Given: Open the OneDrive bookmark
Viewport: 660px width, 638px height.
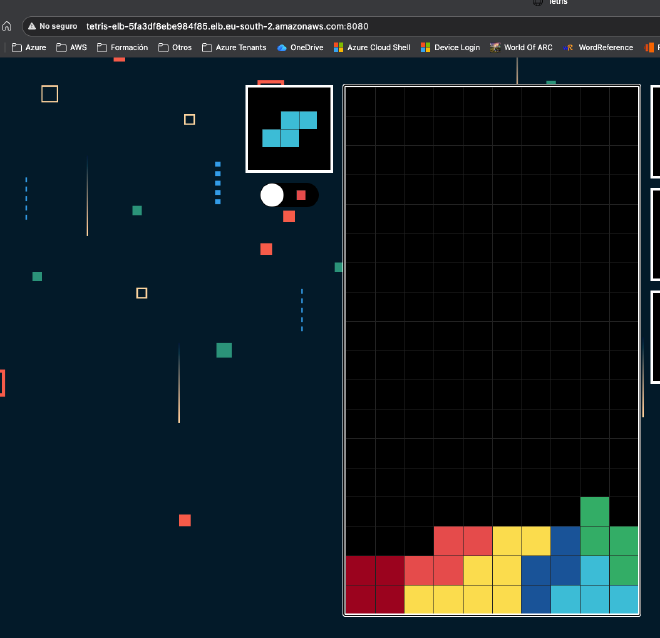Looking at the screenshot, I should pyautogui.click(x=300, y=47).
